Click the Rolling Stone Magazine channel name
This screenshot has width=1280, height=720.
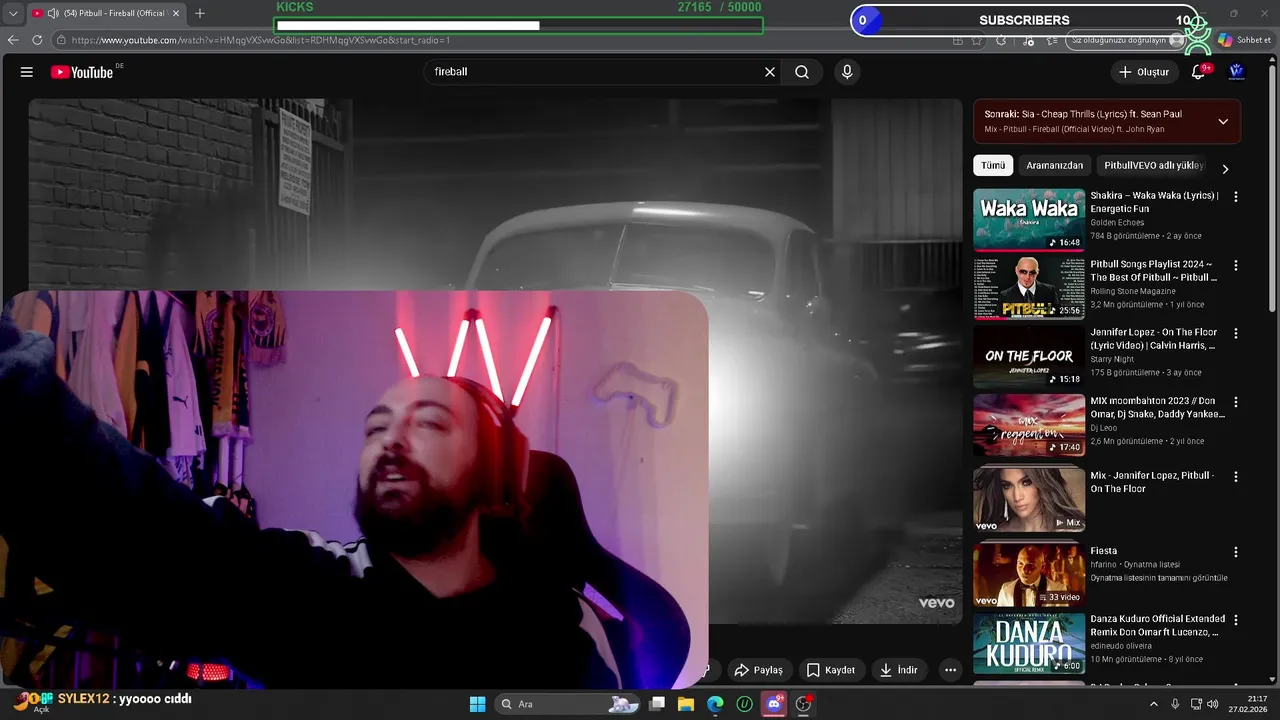click(x=1133, y=291)
